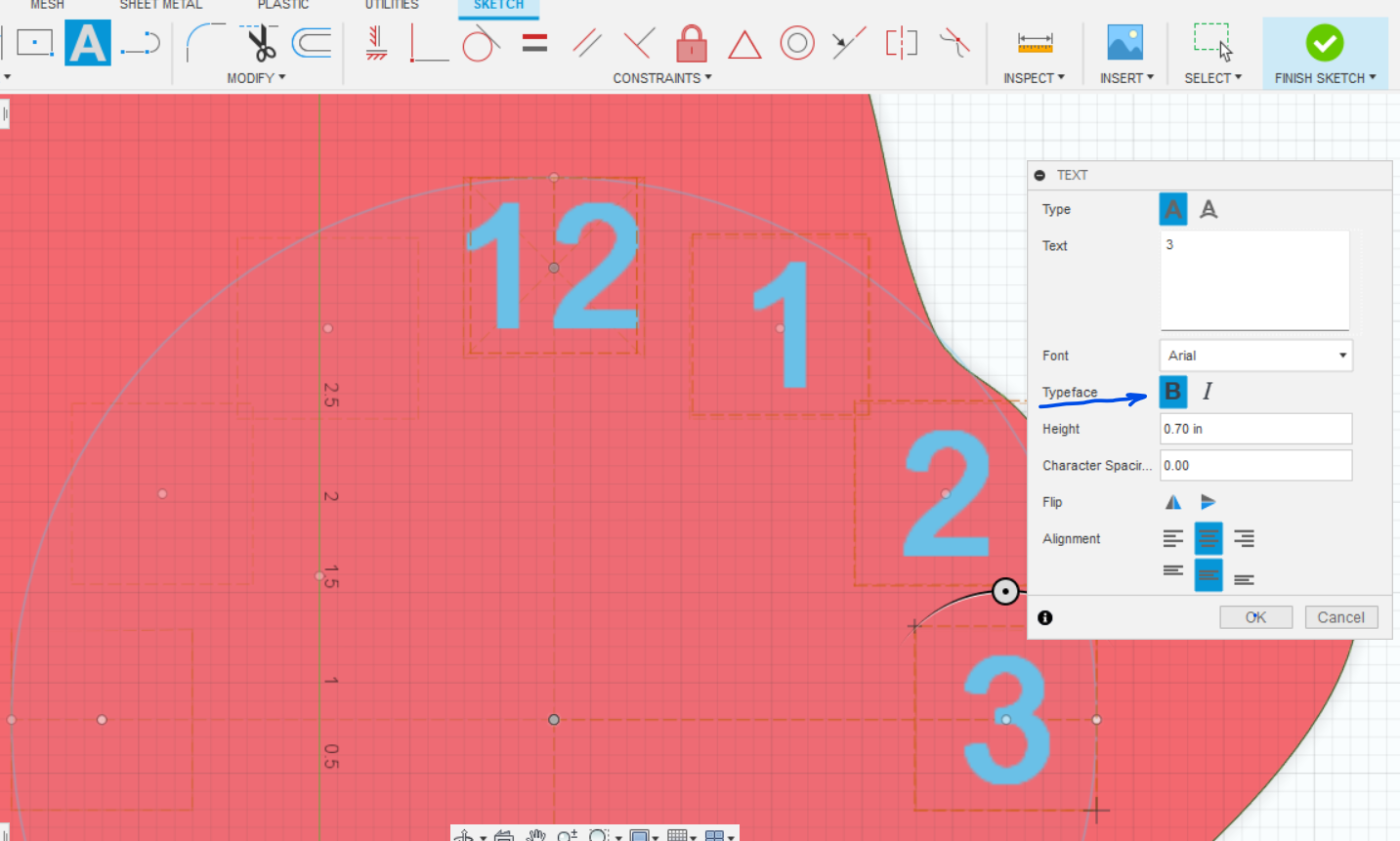Apply the Equal constraint
Viewport: 1400px width, 841px height.
[x=534, y=42]
